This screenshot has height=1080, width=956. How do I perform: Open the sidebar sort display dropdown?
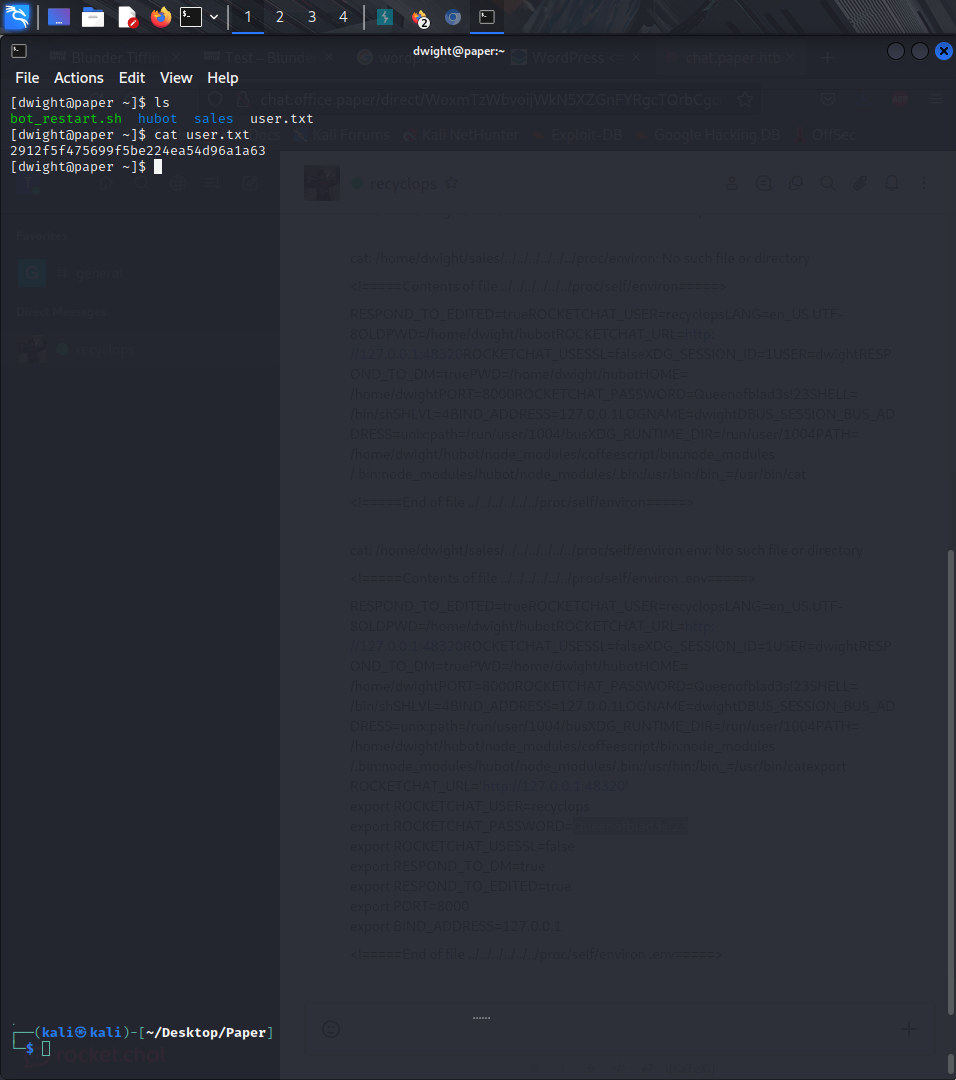[x=214, y=183]
